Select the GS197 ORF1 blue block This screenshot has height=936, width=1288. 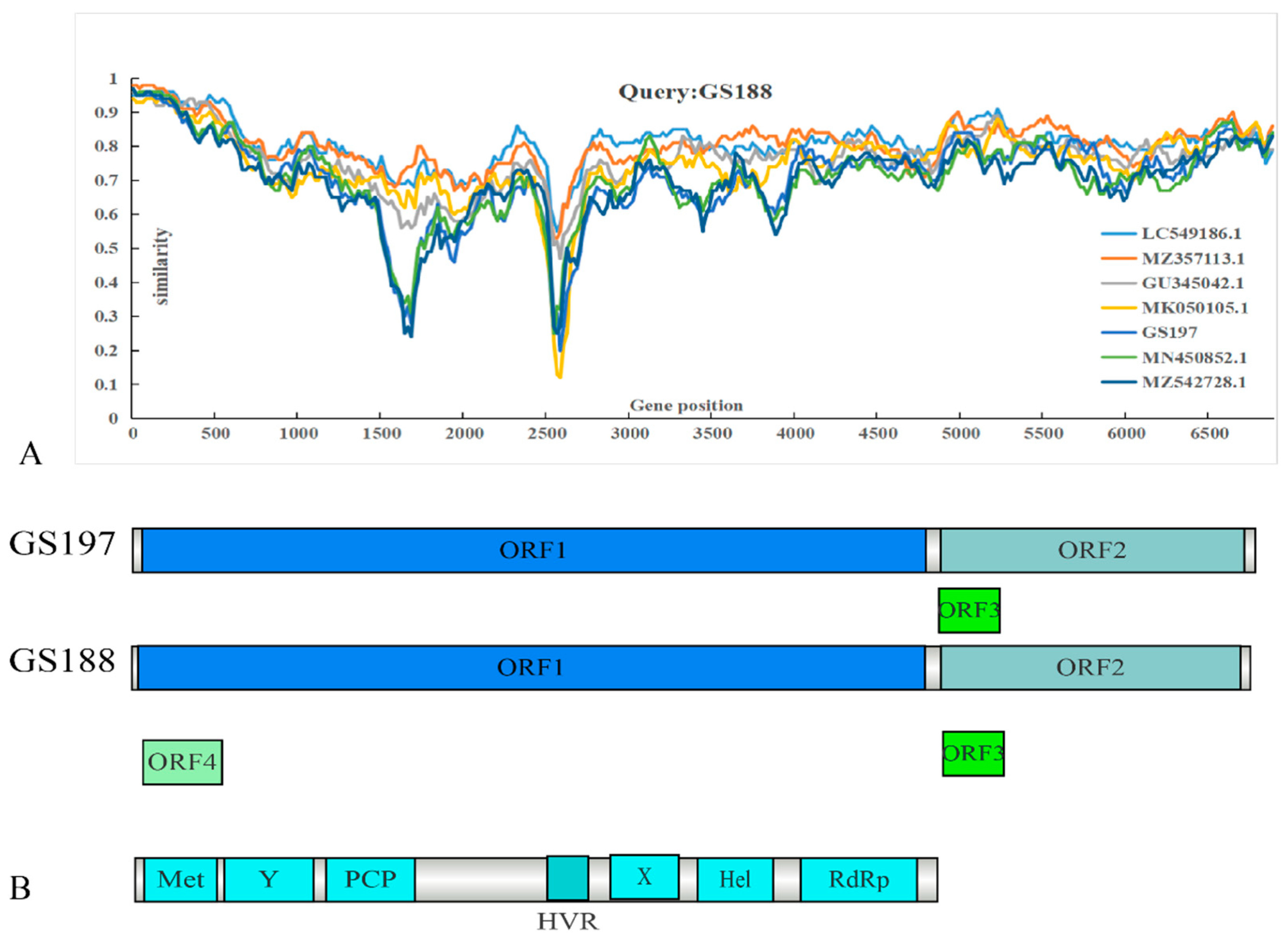tap(533, 550)
